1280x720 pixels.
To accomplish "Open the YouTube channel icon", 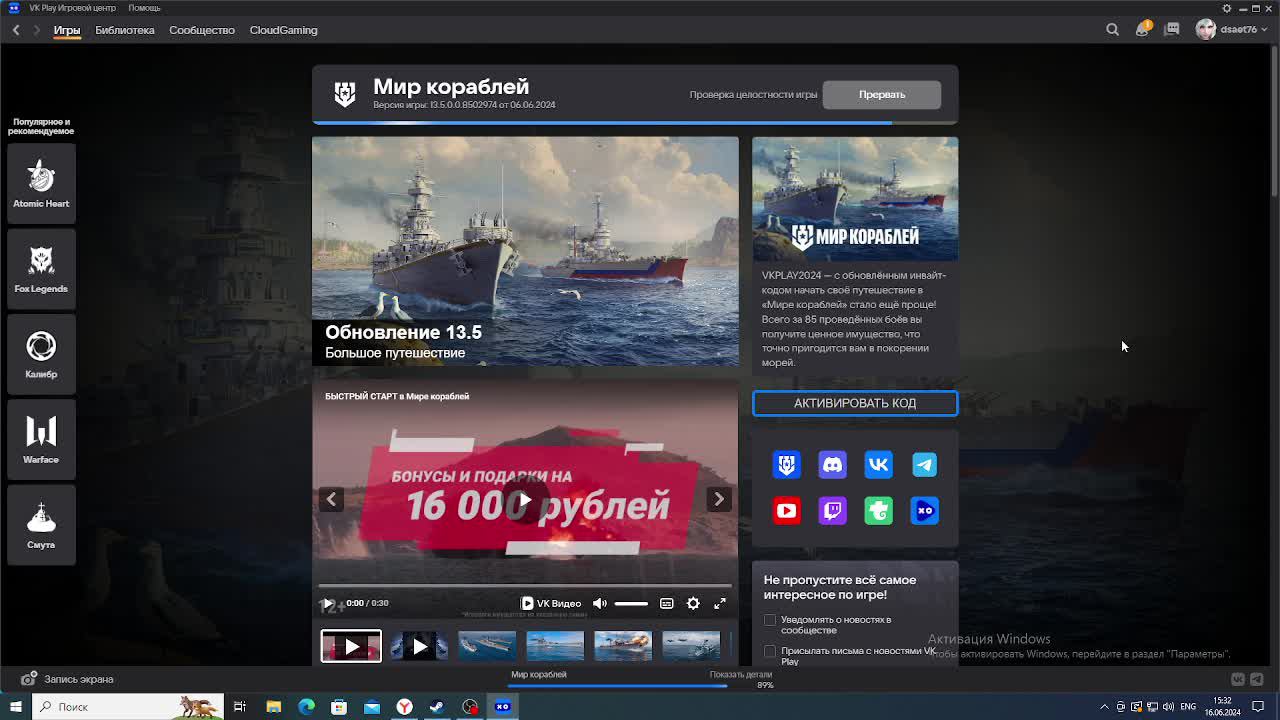I will click(x=787, y=511).
